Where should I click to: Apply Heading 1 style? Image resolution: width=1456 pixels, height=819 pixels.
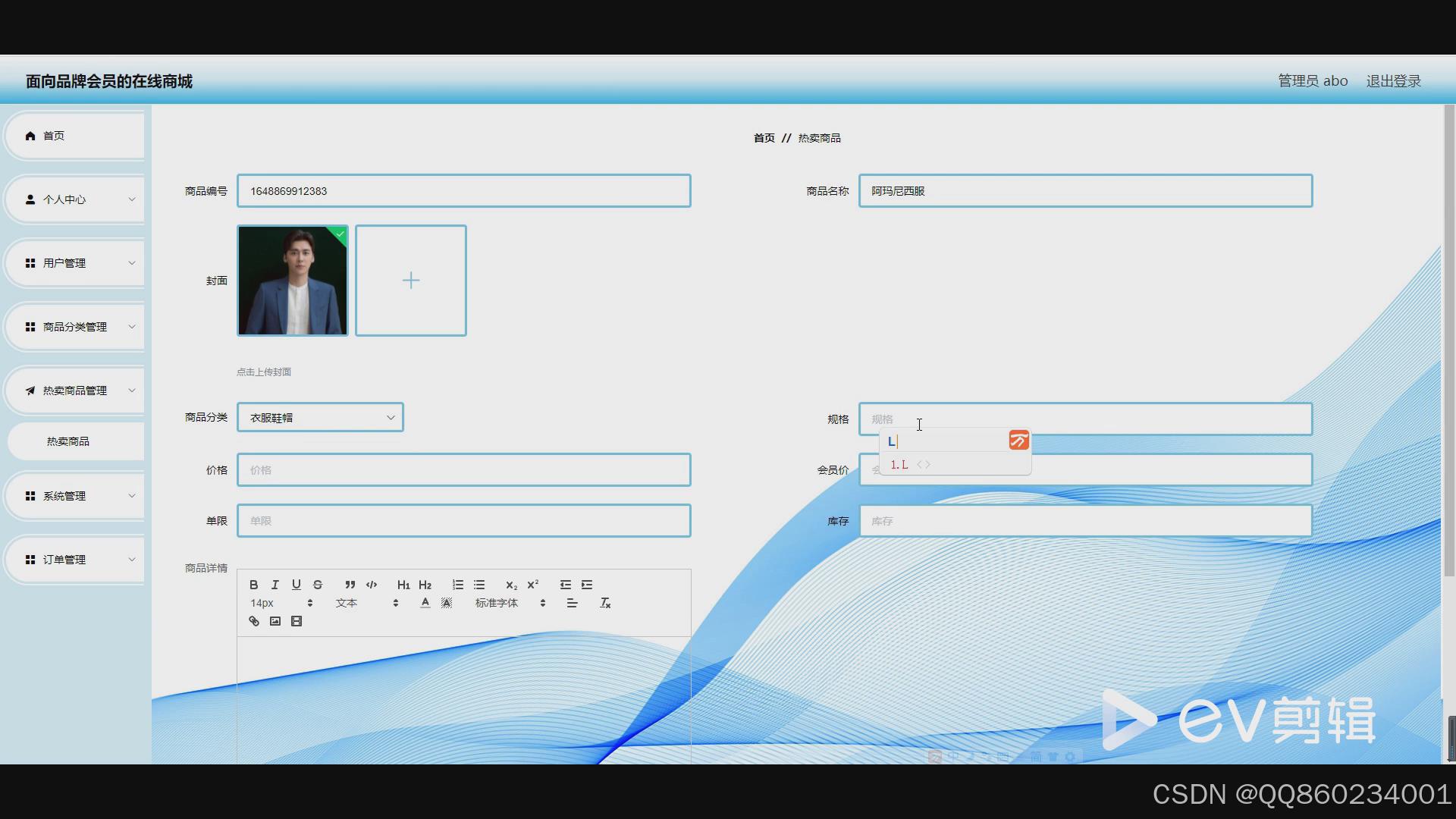(x=403, y=585)
